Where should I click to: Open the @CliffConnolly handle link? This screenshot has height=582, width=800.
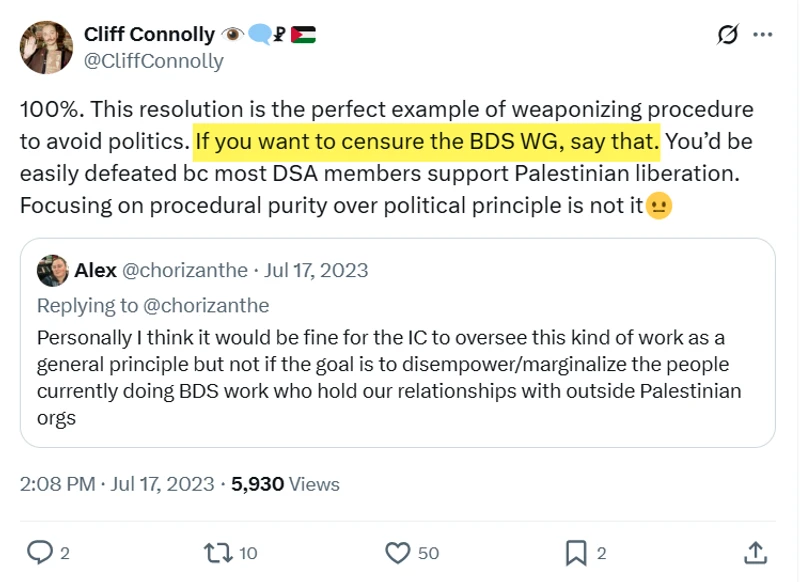[154, 61]
